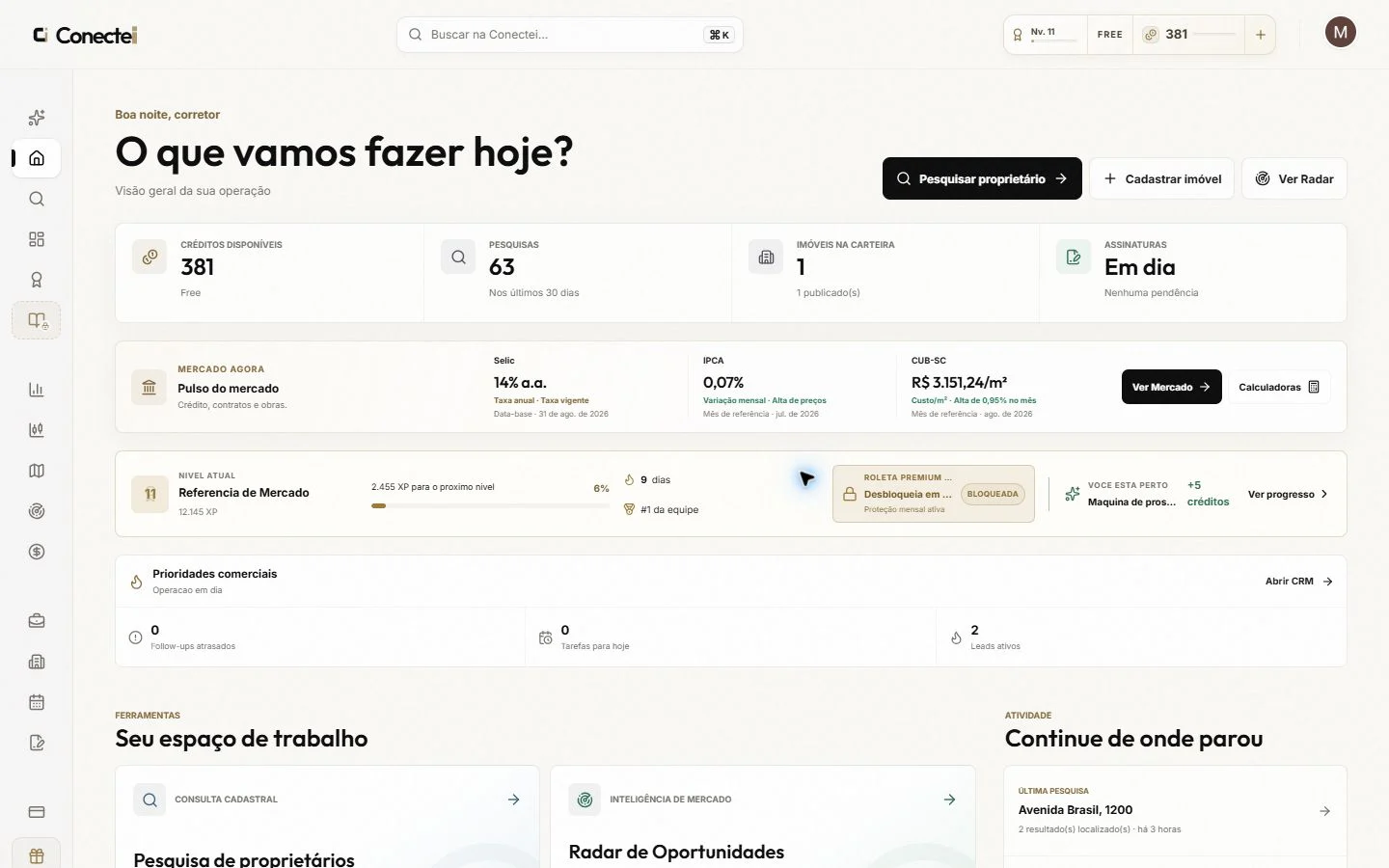The width and height of the screenshot is (1389, 868).
Task: Click the signature icon in Assinaturas card
Action: 1074,258
